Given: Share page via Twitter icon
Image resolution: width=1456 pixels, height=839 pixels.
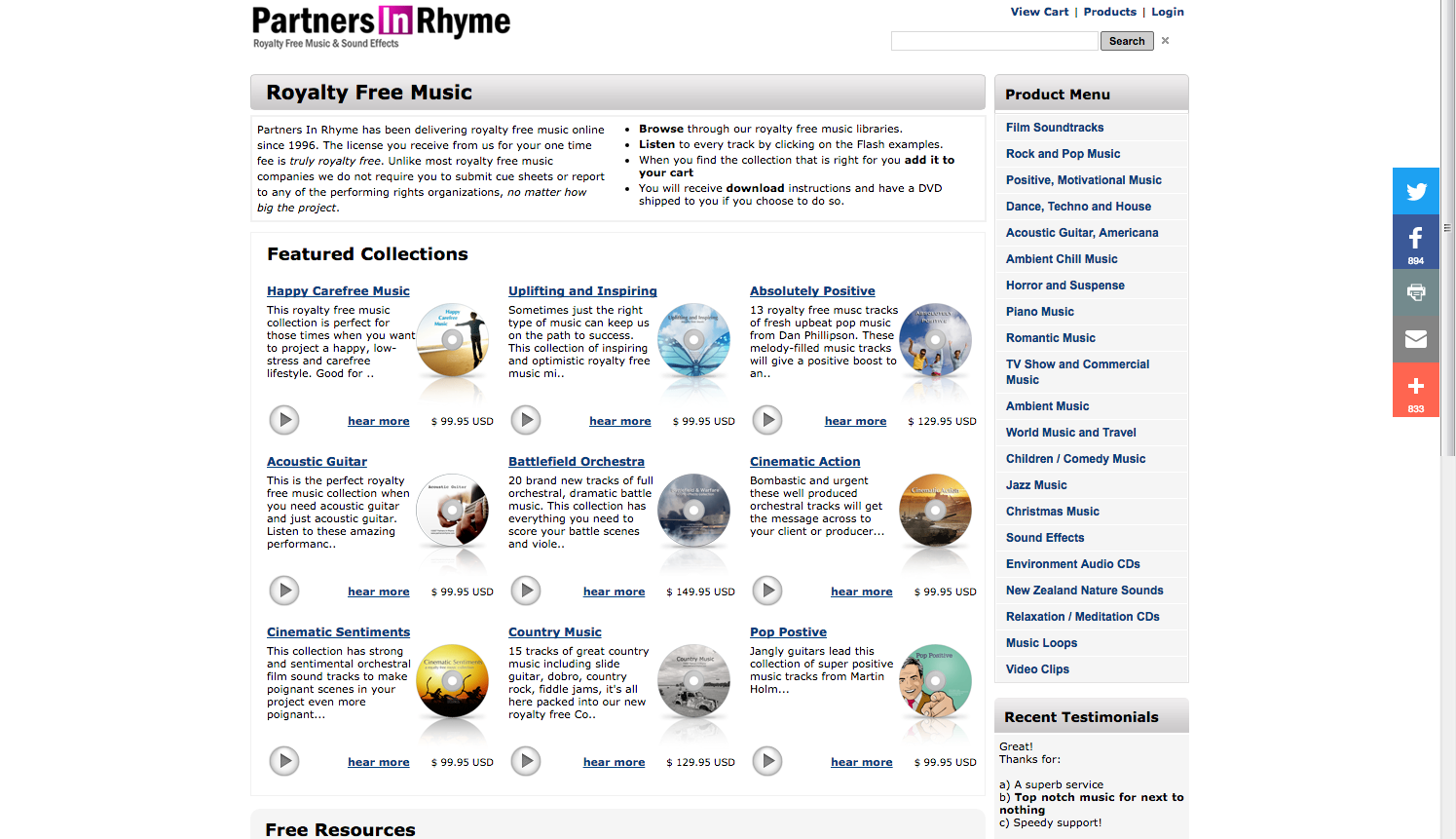Looking at the screenshot, I should pyautogui.click(x=1416, y=191).
